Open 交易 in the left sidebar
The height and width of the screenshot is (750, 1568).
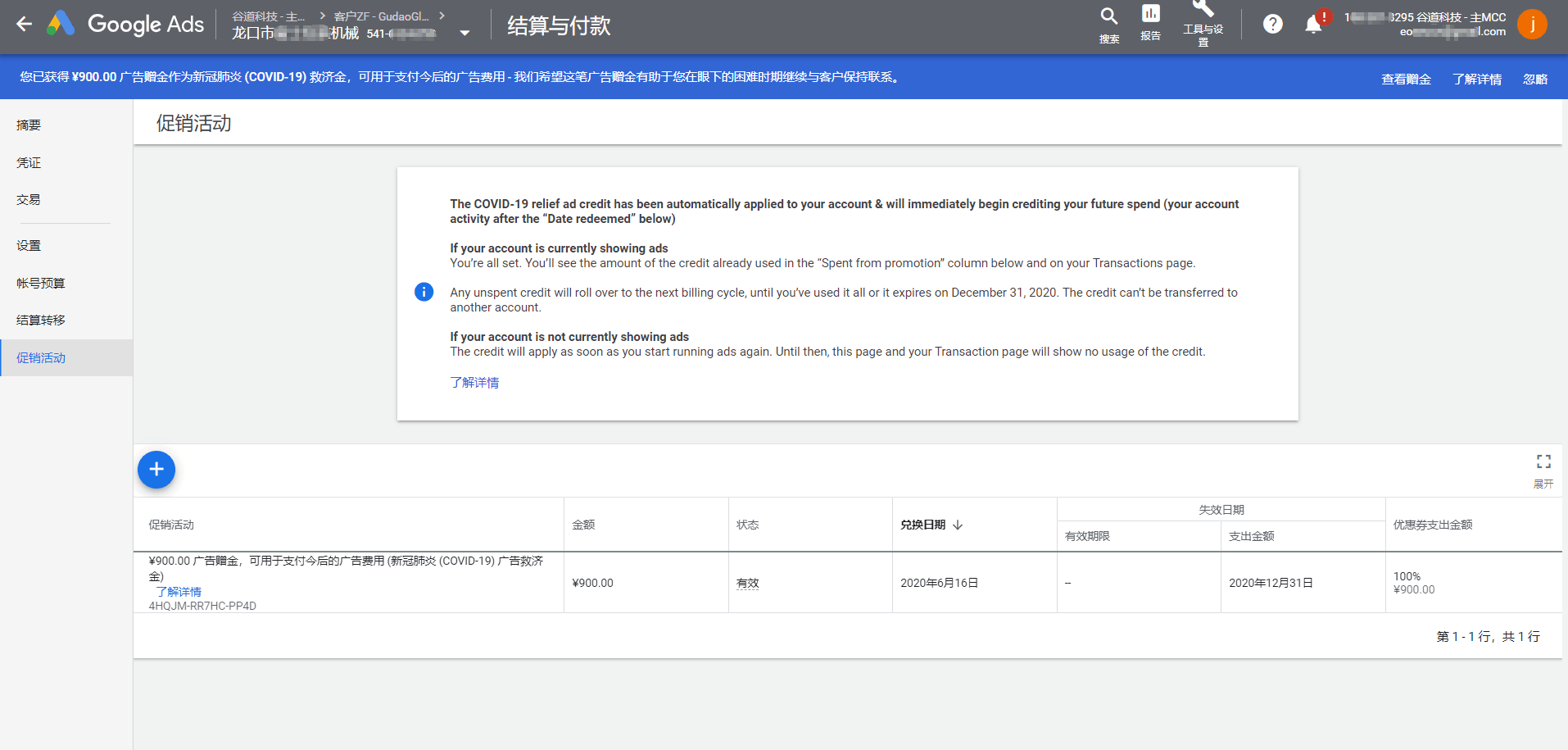tap(29, 200)
